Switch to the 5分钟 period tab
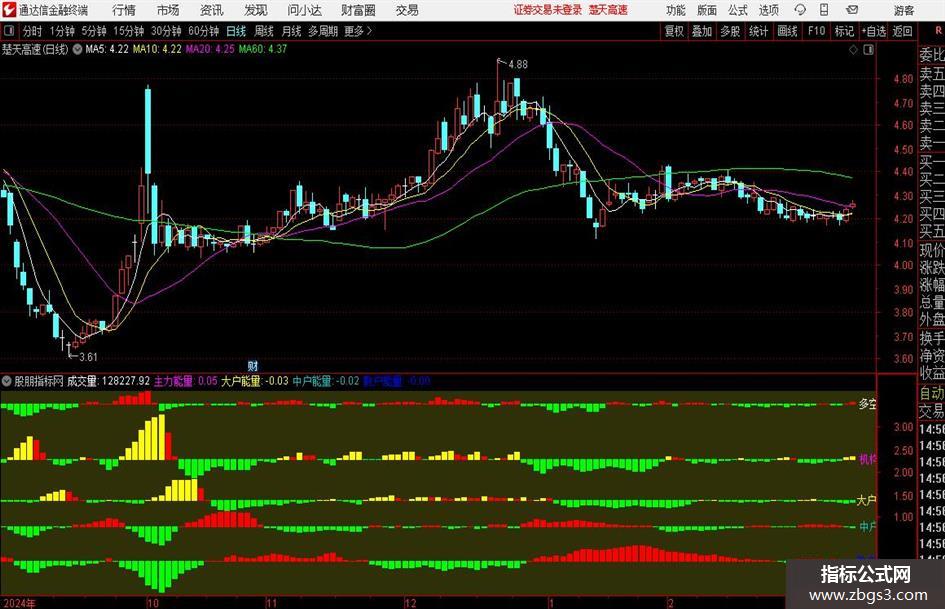Viewport: 945px width, 609px height. coord(93,31)
